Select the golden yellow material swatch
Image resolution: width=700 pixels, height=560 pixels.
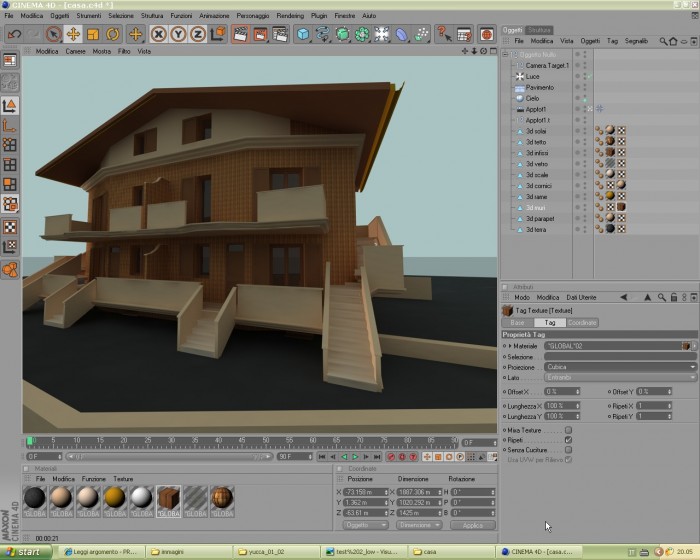click(115, 498)
